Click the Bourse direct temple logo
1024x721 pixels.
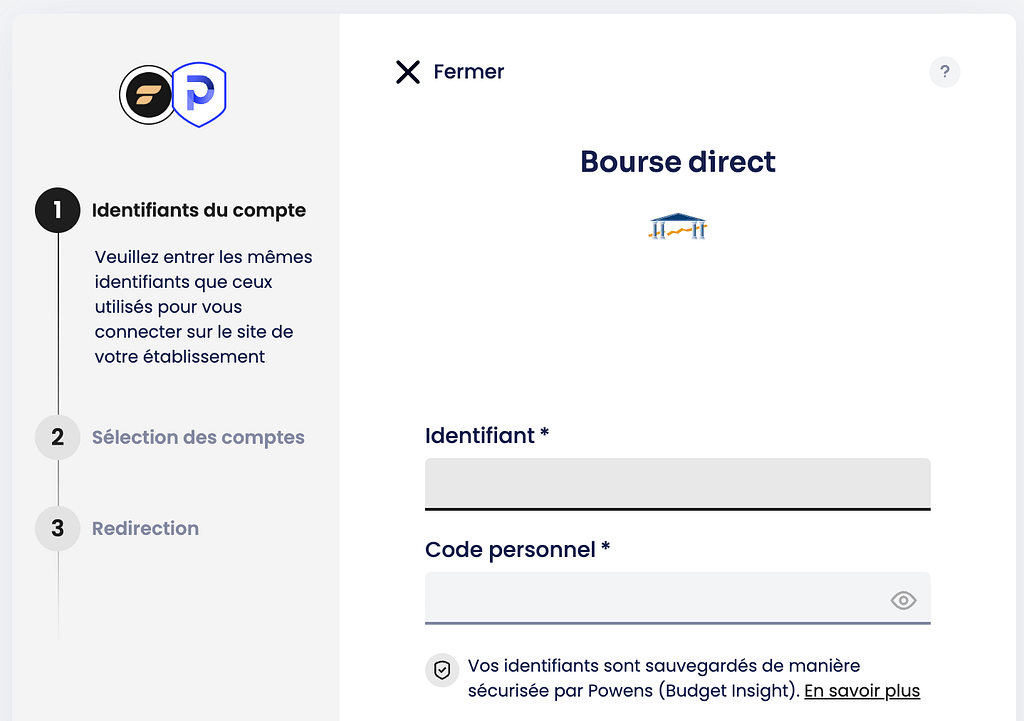(x=678, y=228)
